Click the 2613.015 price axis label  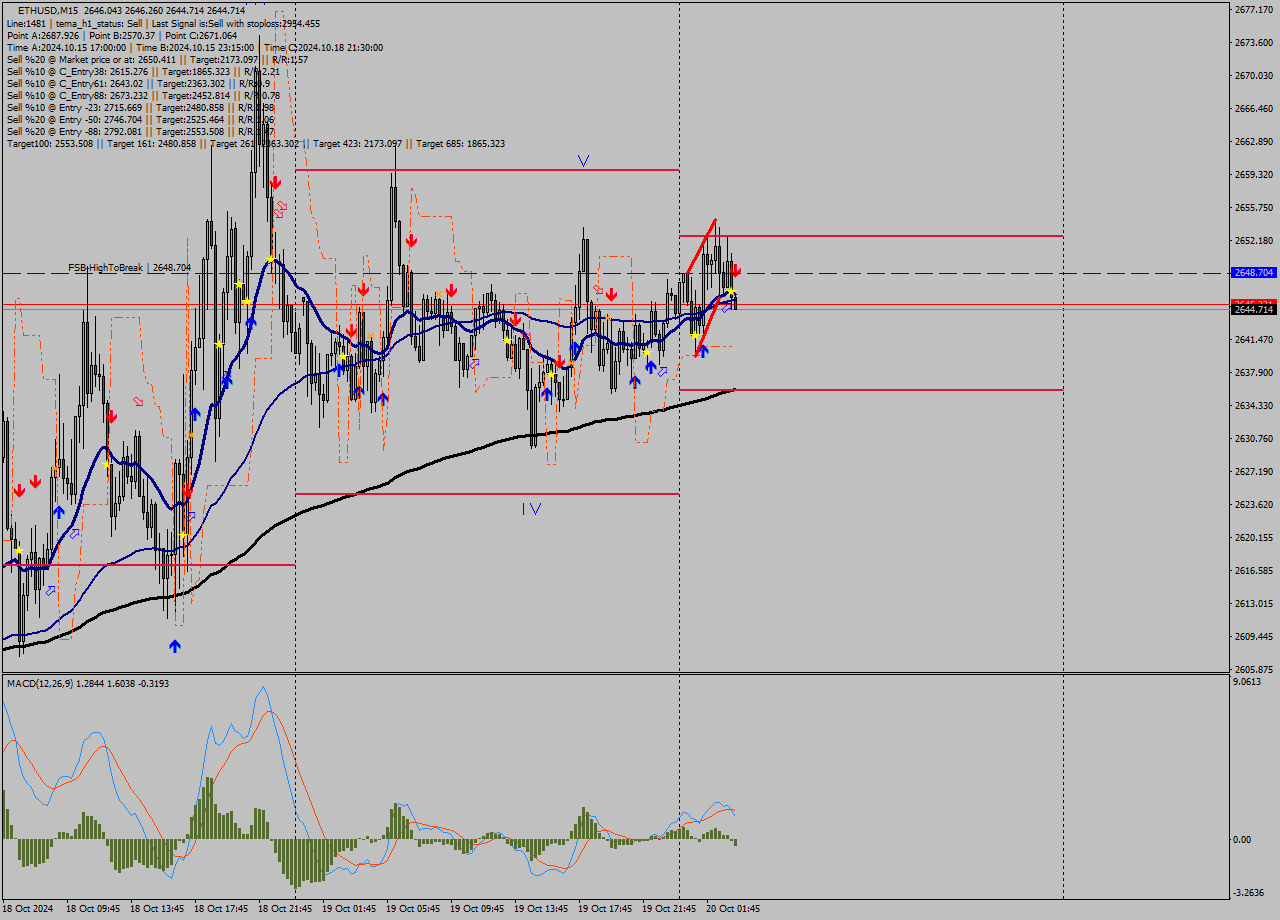click(x=1253, y=604)
